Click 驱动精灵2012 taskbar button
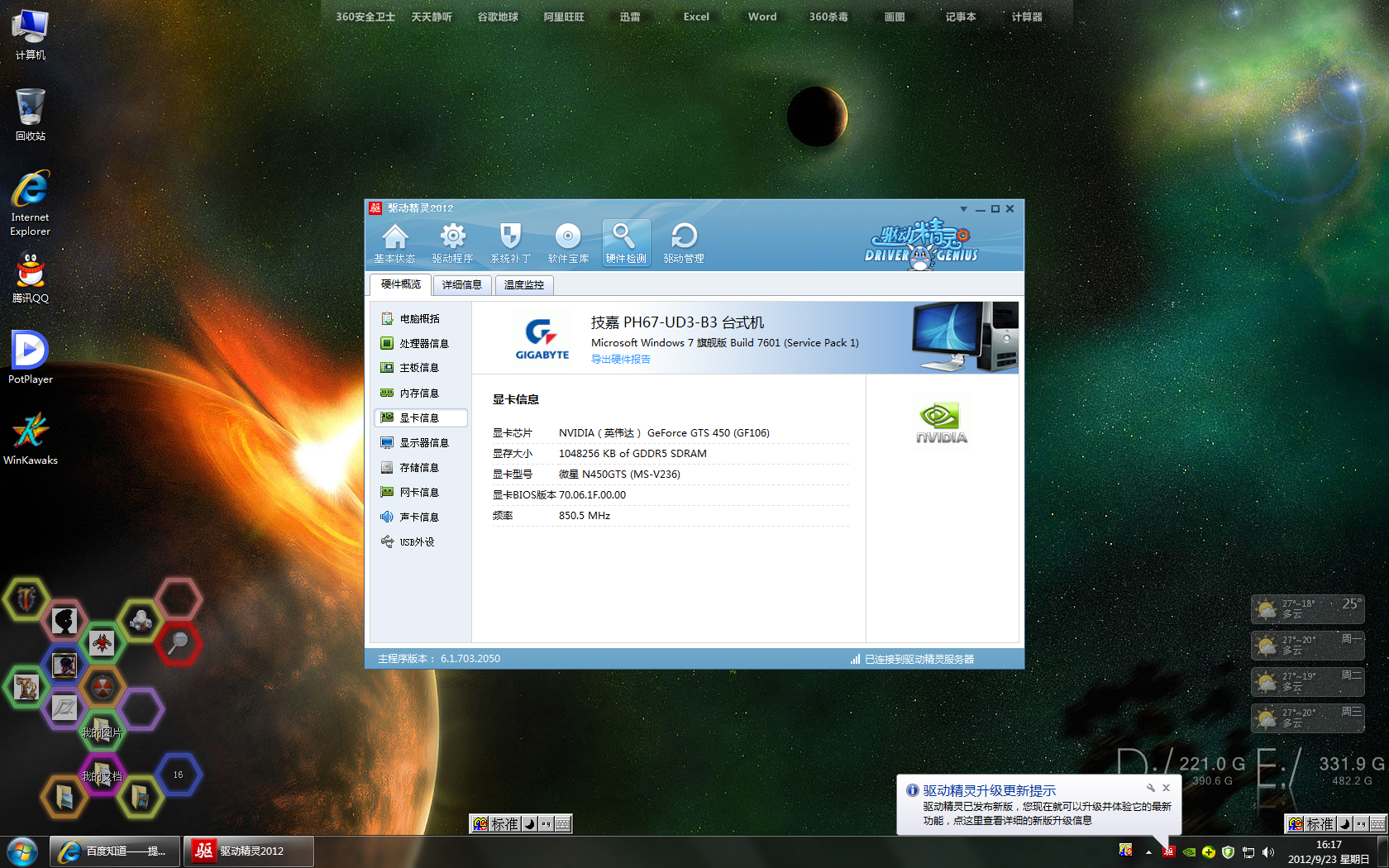Viewport: 1389px width, 868px height. pyautogui.click(x=249, y=851)
